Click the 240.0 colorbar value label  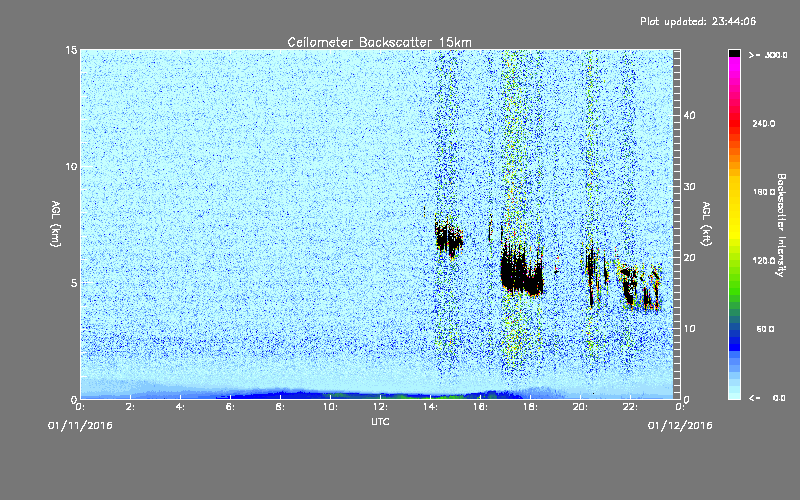coord(764,124)
